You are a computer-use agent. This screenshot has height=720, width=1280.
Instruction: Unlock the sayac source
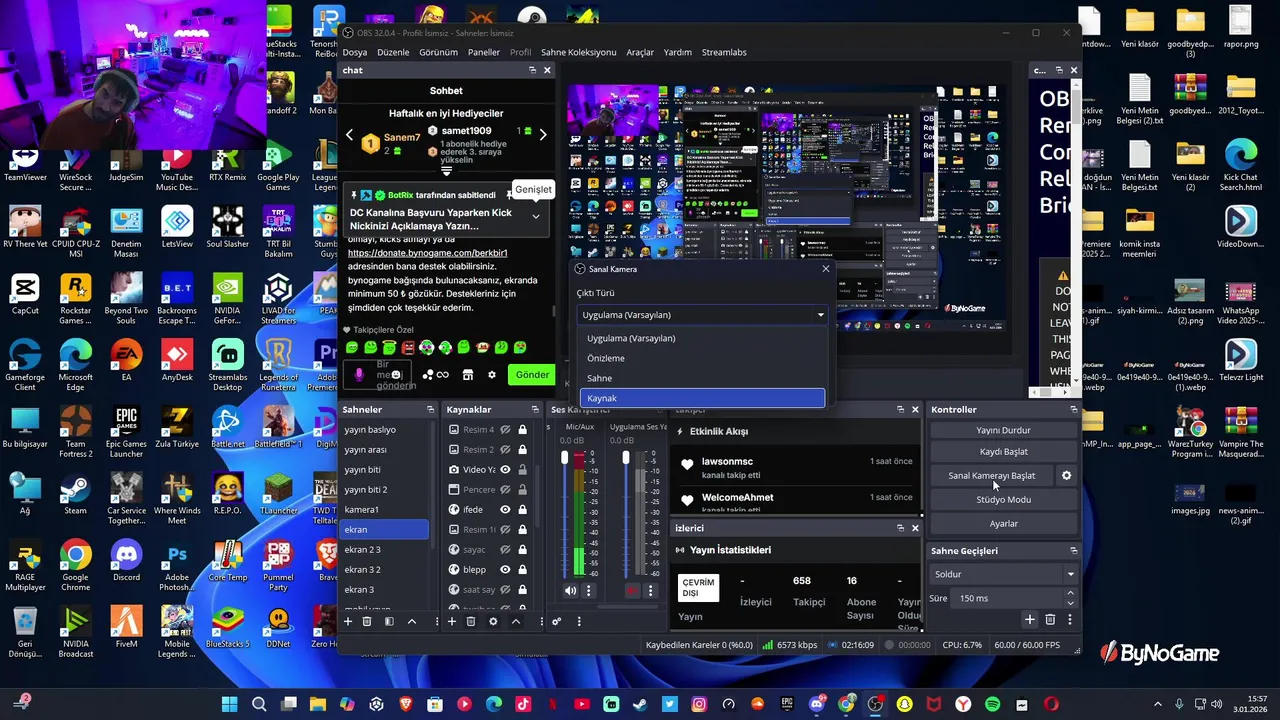pyautogui.click(x=522, y=549)
